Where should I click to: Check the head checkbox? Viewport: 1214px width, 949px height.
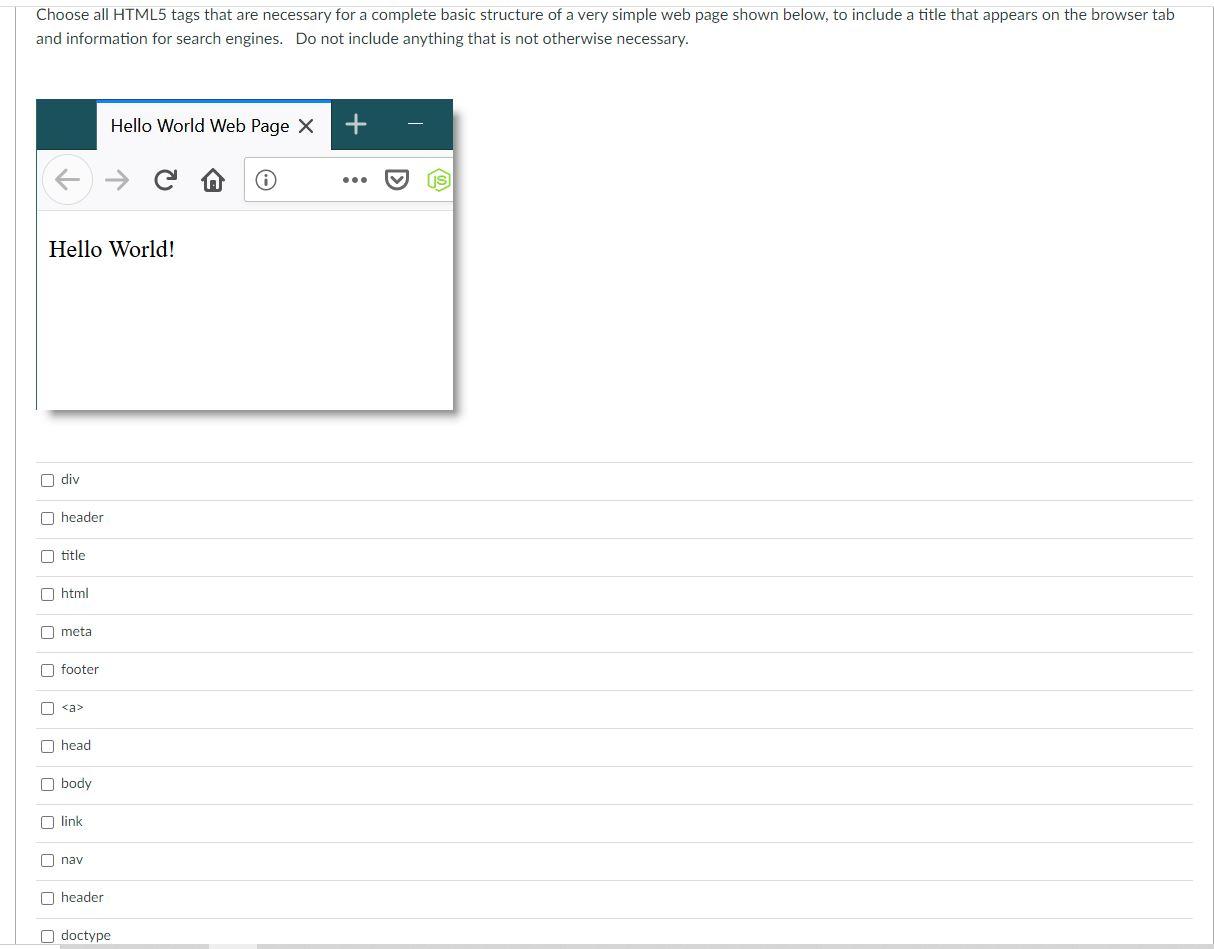point(47,746)
